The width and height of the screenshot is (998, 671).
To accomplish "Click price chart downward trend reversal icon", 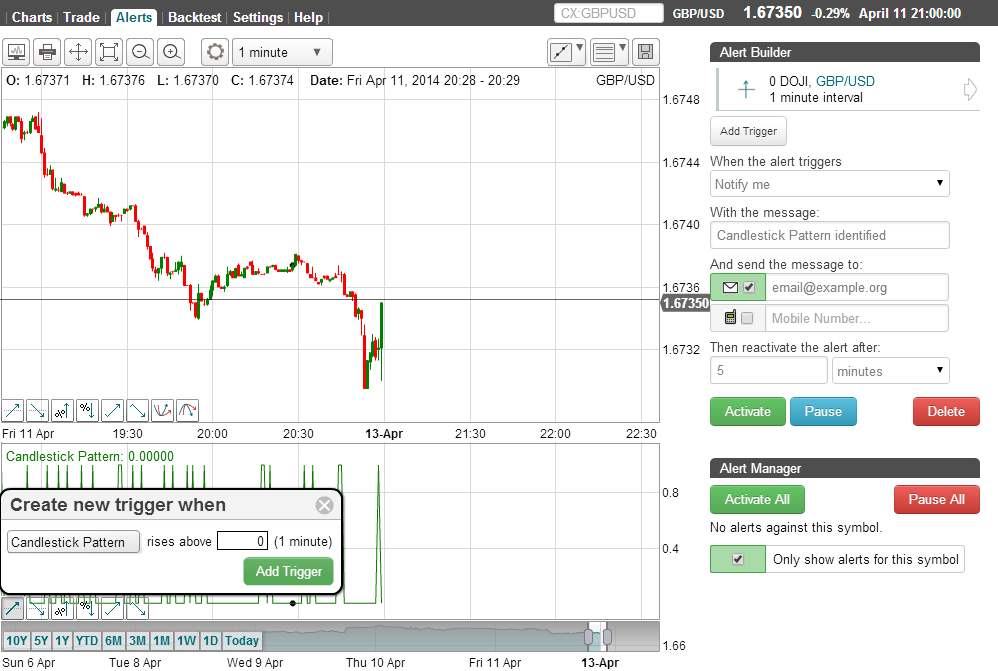I will [x=137, y=411].
